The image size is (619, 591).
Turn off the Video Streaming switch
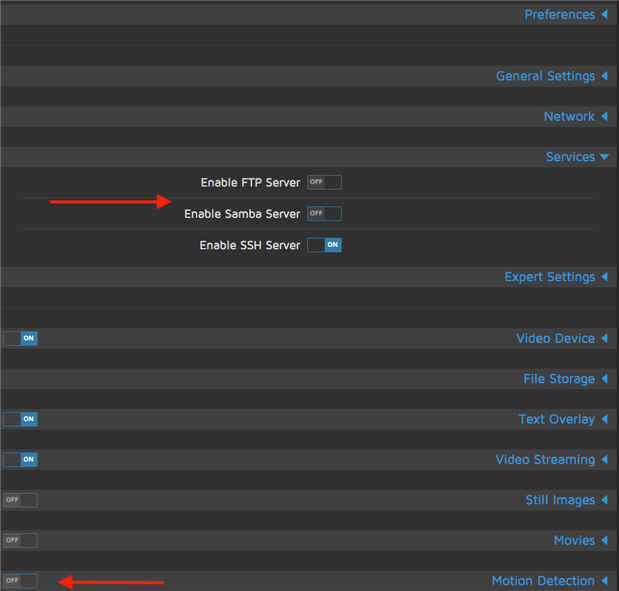pyautogui.click(x=20, y=459)
